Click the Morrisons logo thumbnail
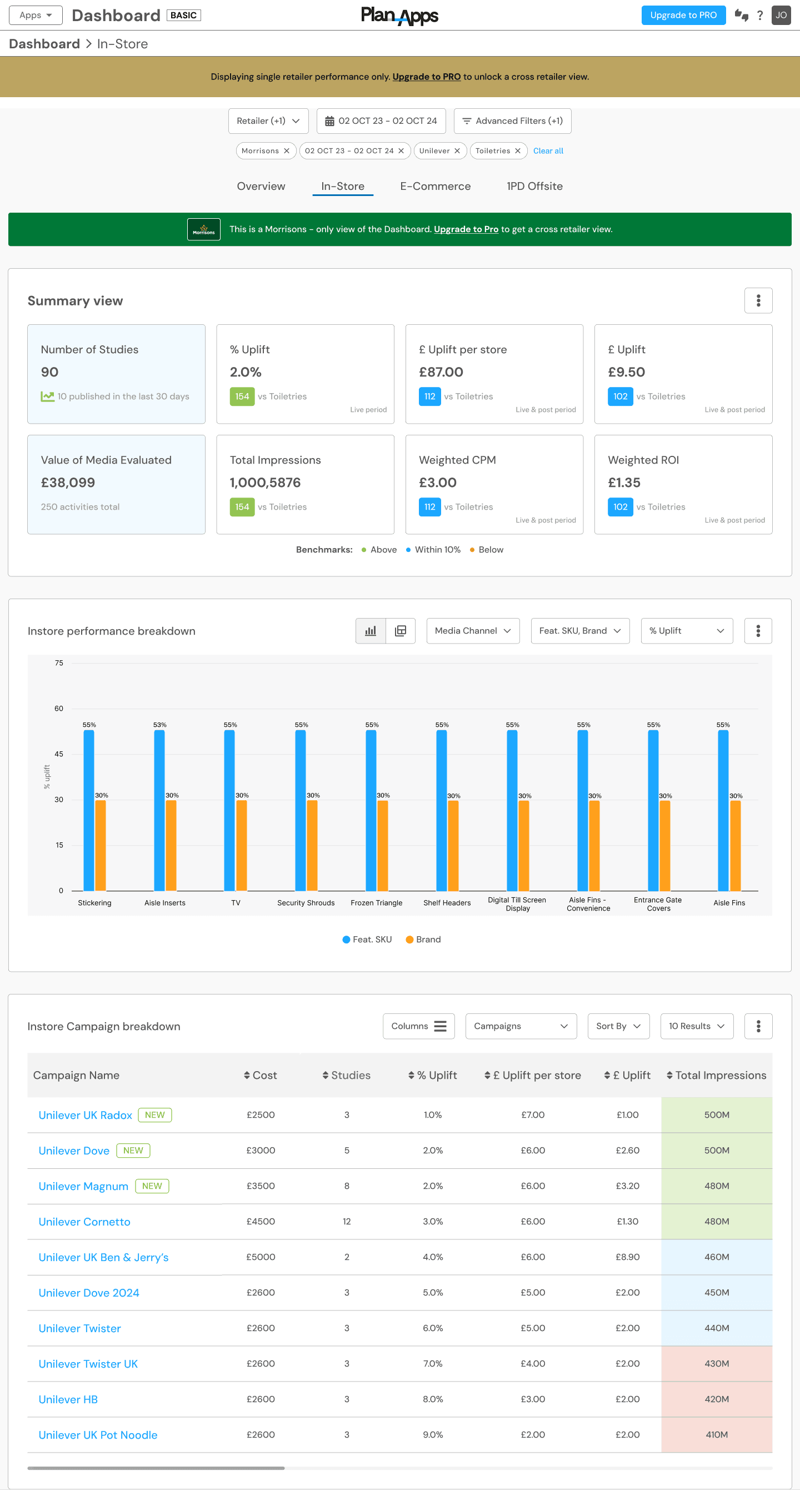 tap(204, 229)
